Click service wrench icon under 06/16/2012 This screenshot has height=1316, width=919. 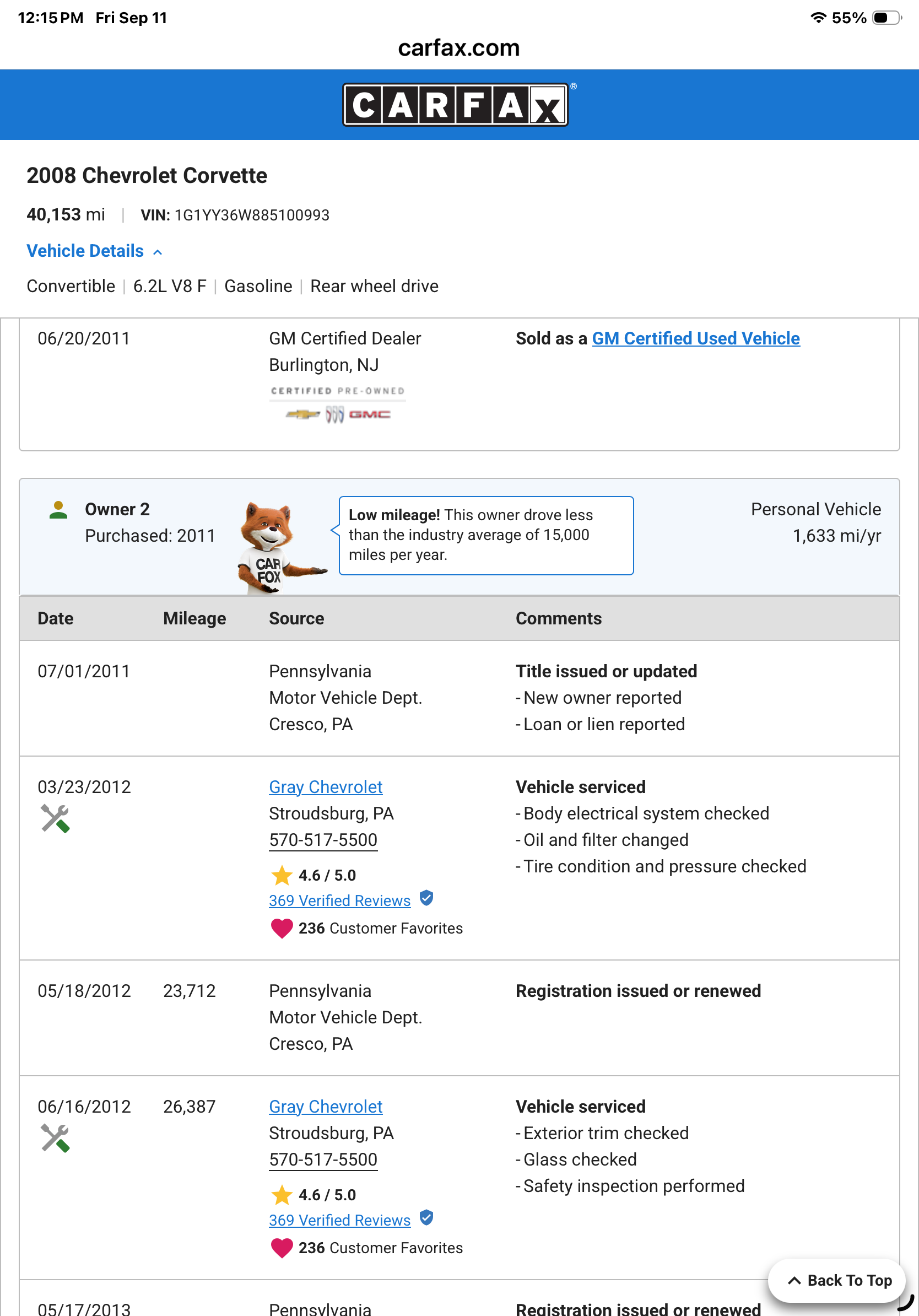coord(55,1139)
